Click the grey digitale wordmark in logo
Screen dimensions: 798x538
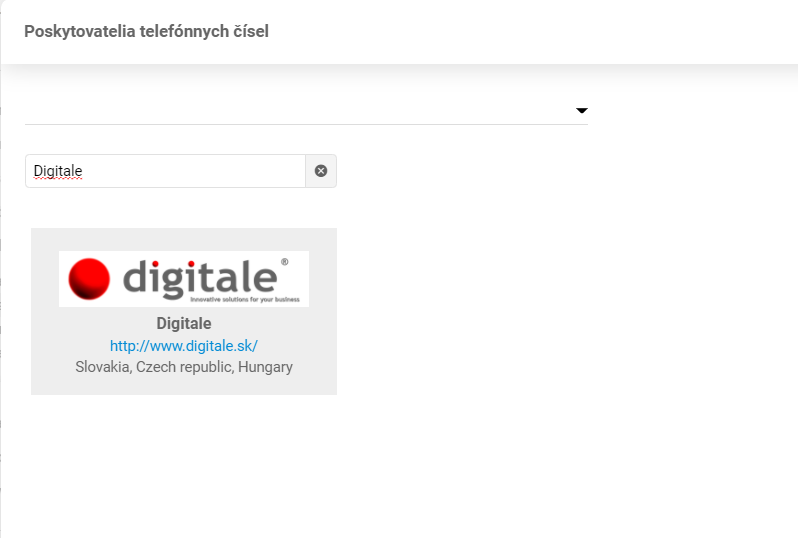[x=200, y=277]
